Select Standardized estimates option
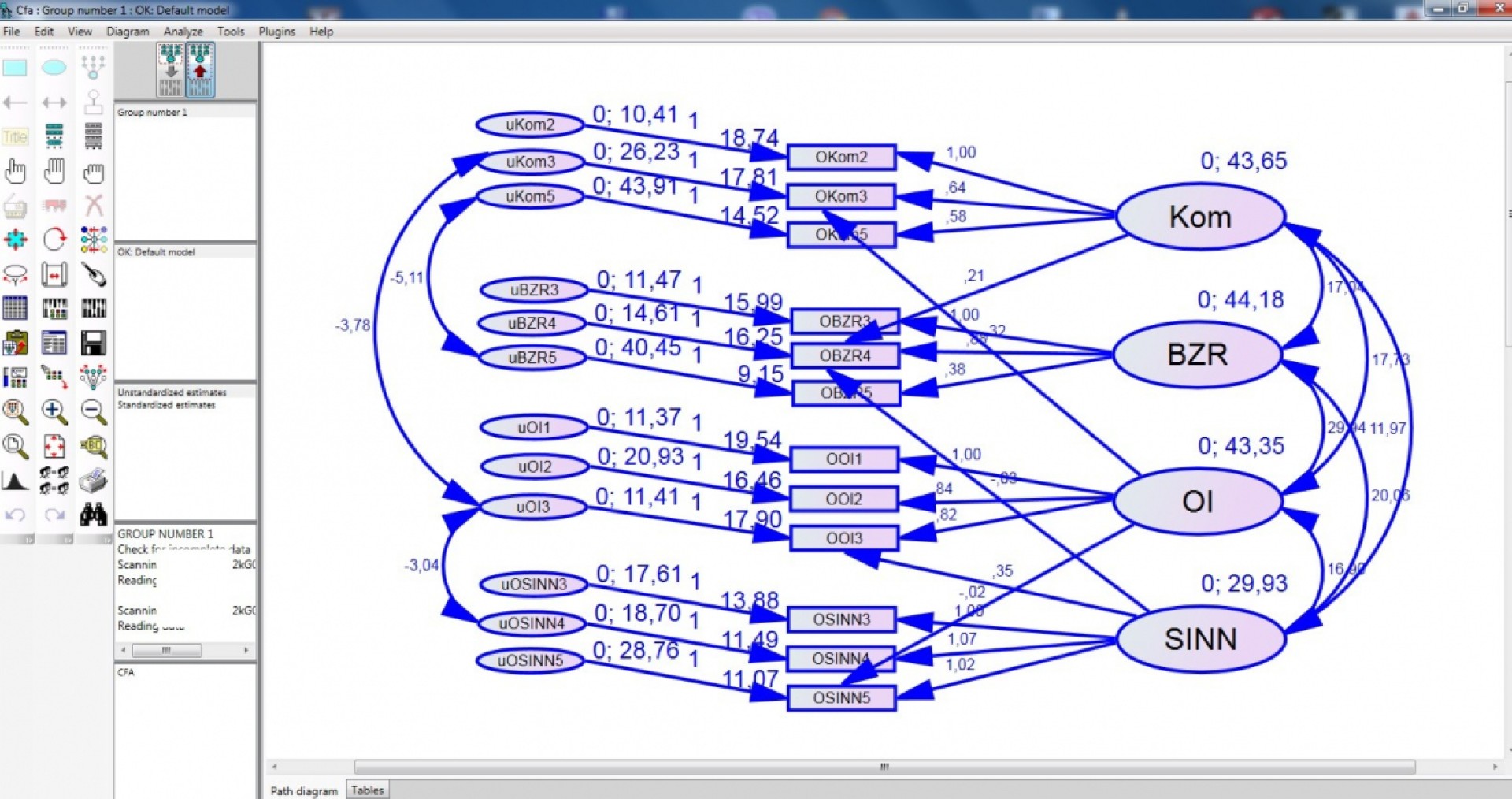The width and height of the screenshot is (1512, 799). tap(166, 405)
